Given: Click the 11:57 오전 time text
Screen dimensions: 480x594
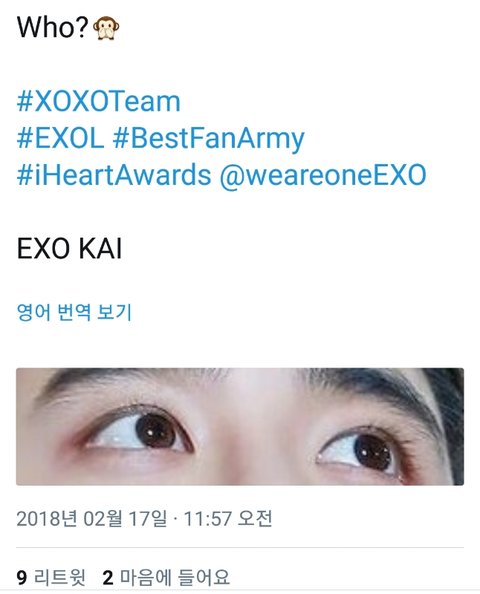Looking at the screenshot, I should tap(228, 519).
